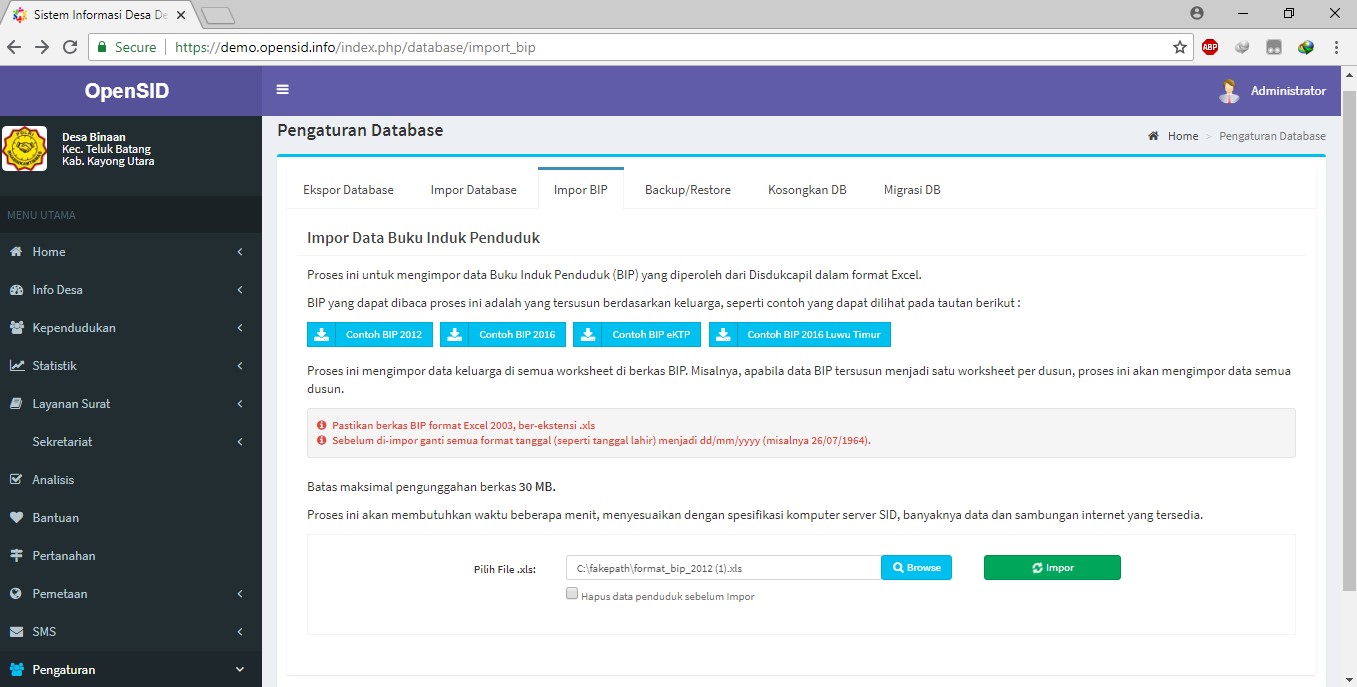Toggle the sidebar hamburger menu icon
The width and height of the screenshot is (1357, 687).
click(x=283, y=90)
